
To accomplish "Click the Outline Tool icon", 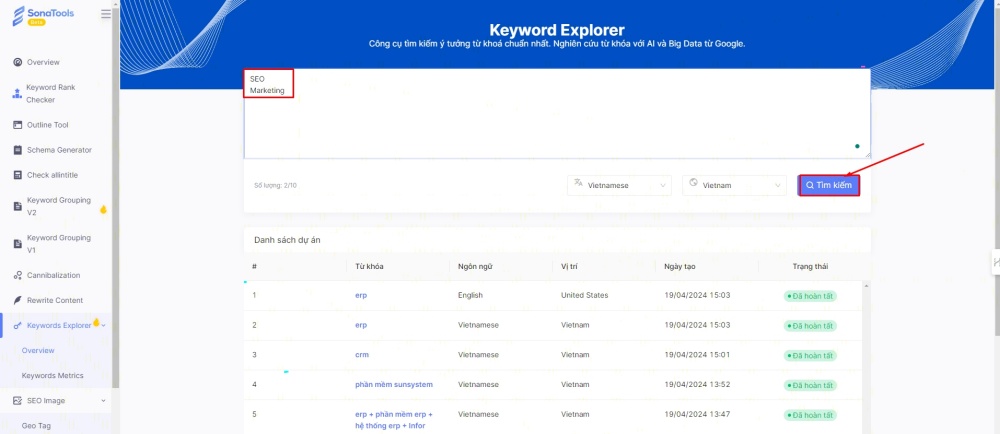I will pyautogui.click(x=18, y=125).
